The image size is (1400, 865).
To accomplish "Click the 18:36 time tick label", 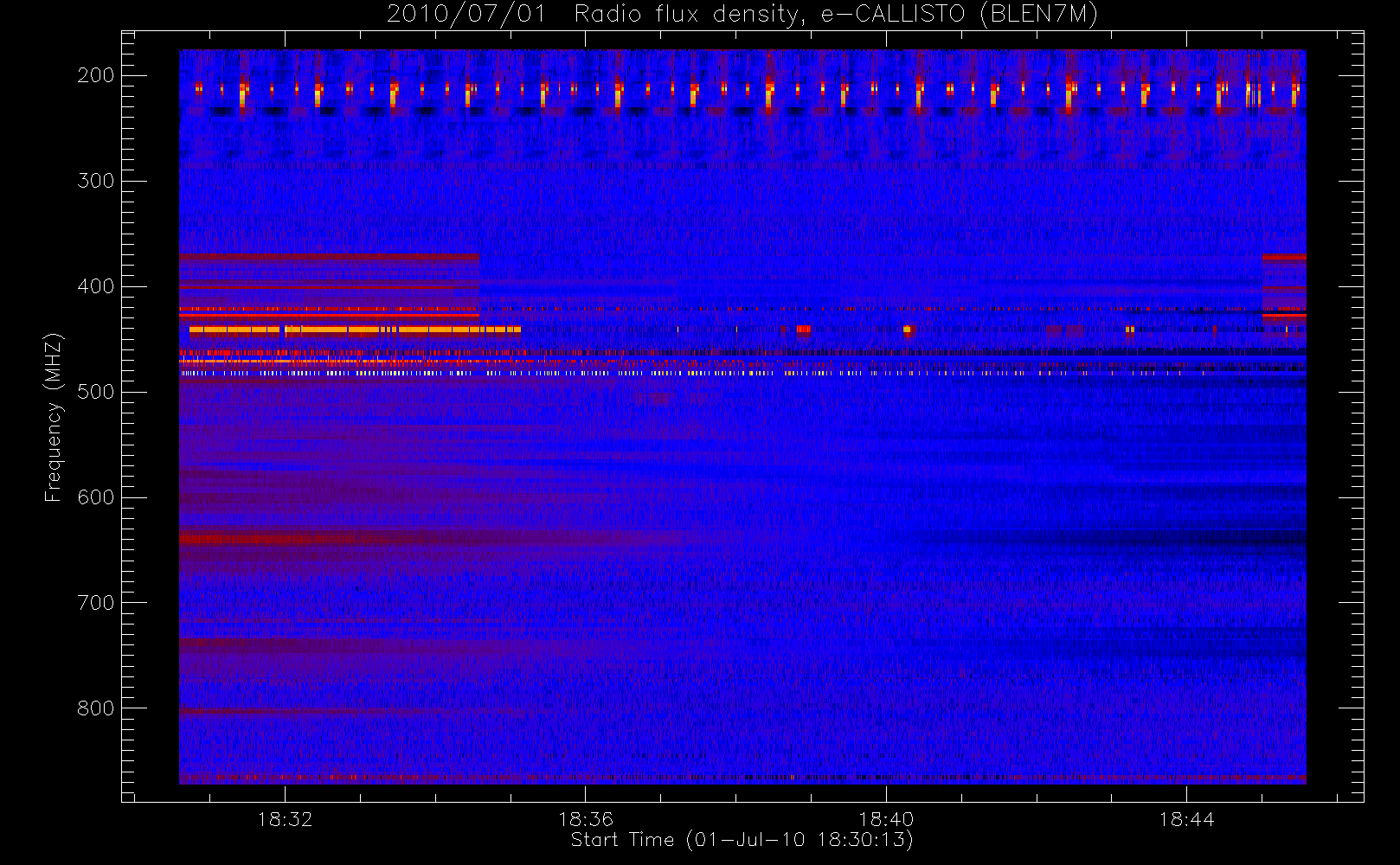I will coord(586,819).
